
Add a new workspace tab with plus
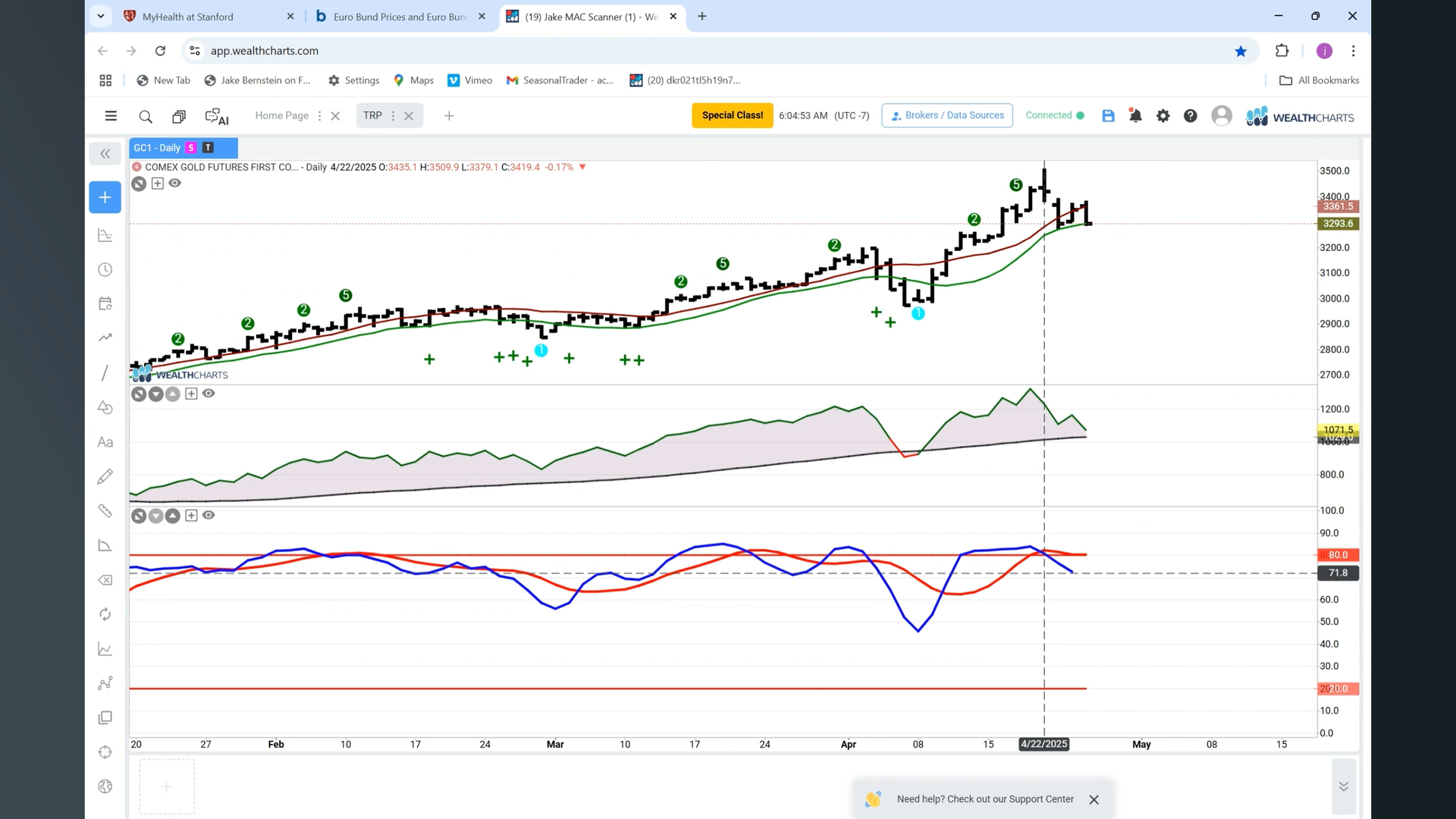[449, 116]
